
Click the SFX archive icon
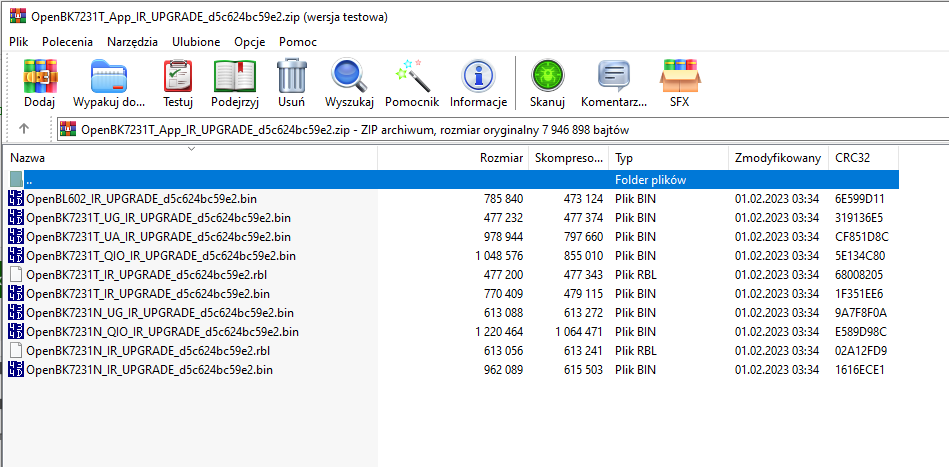tap(680, 76)
